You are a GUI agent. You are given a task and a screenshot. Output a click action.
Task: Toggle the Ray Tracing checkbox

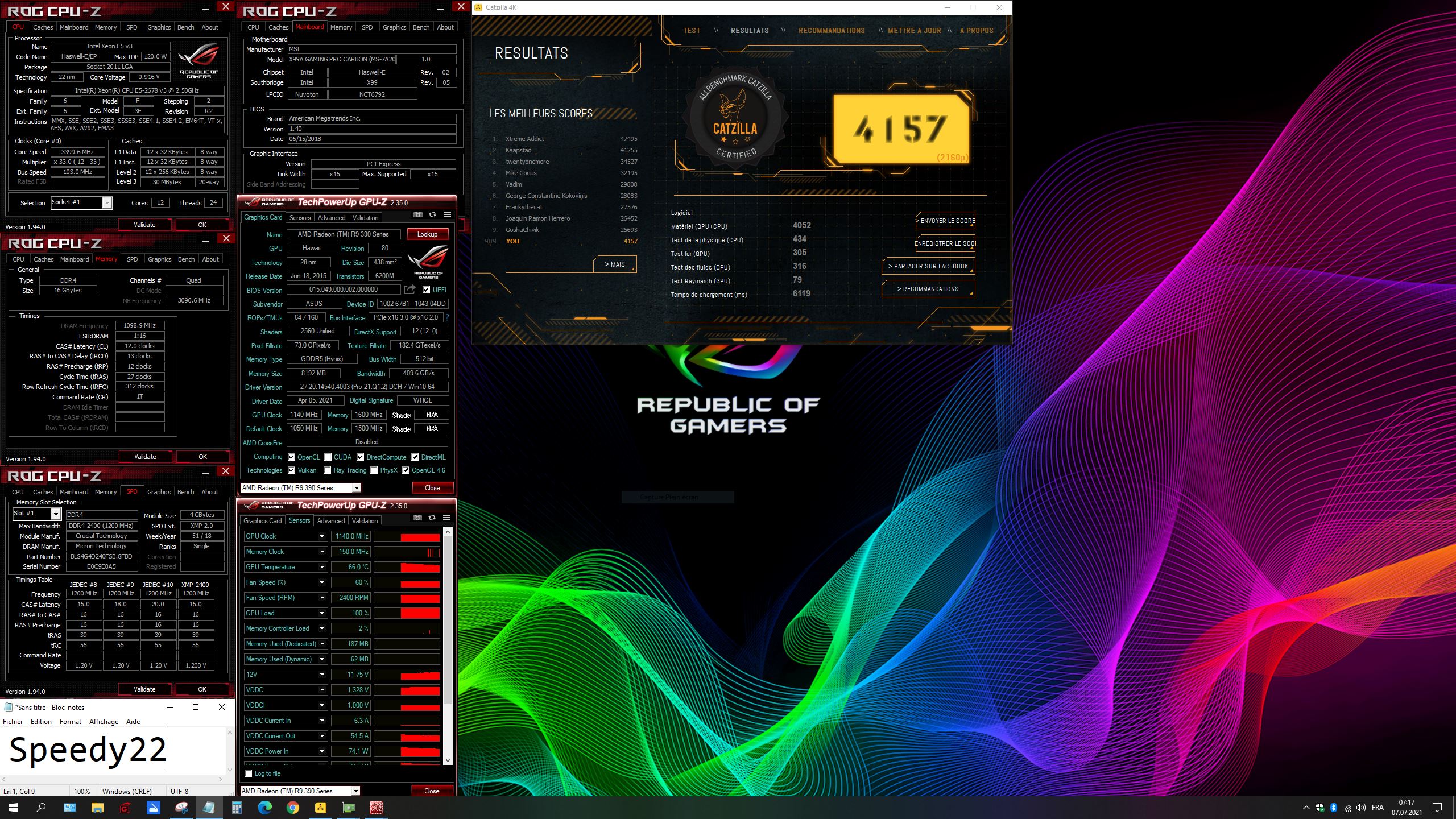(x=328, y=470)
